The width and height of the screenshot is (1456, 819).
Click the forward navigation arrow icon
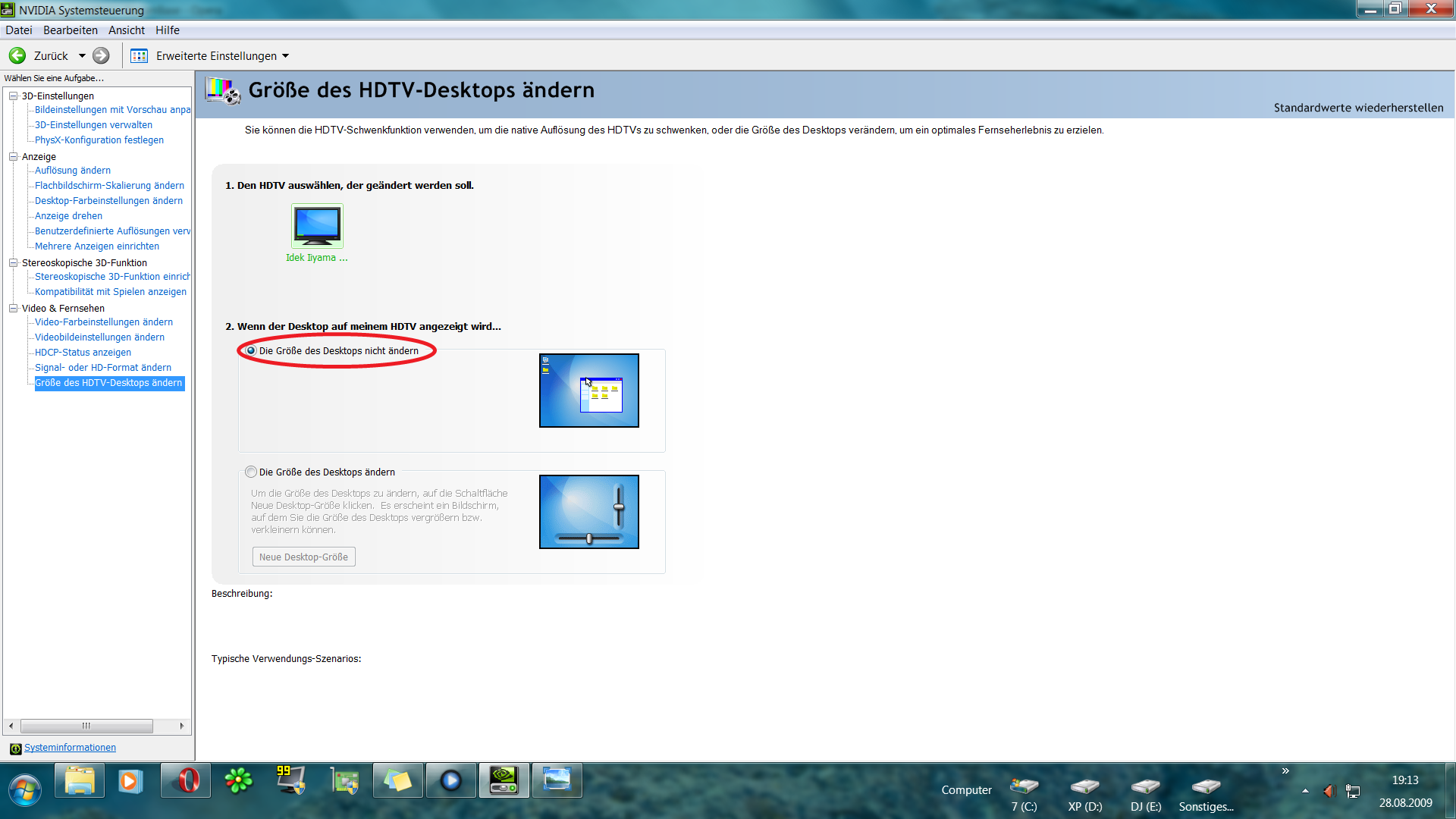[x=101, y=55]
